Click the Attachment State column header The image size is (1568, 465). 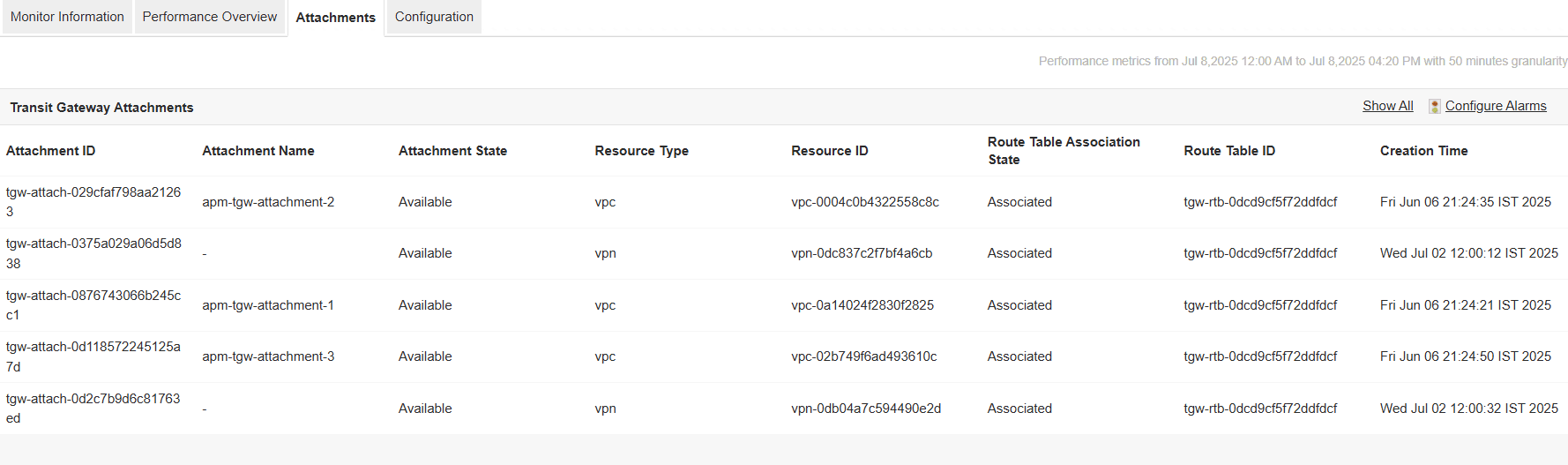[452, 151]
